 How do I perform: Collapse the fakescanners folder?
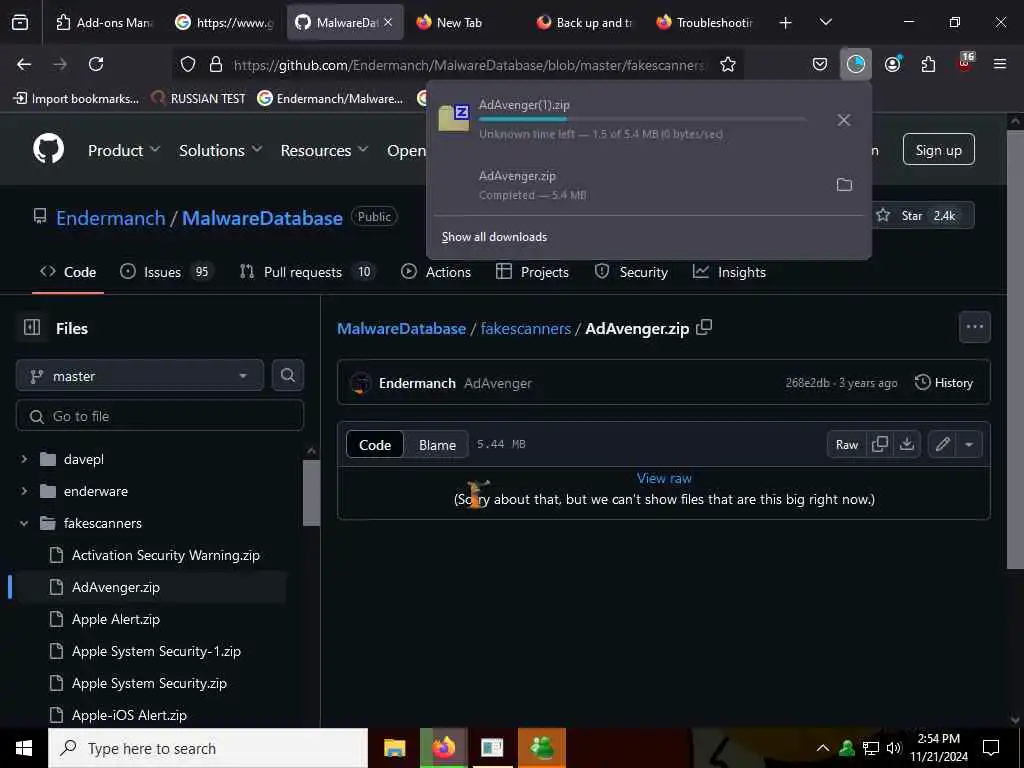(24, 523)
